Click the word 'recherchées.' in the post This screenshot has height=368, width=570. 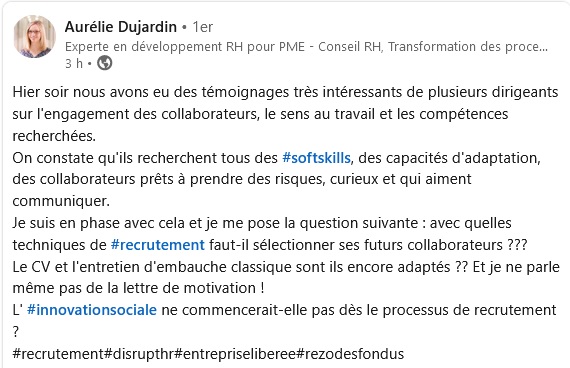click(54, 136)
